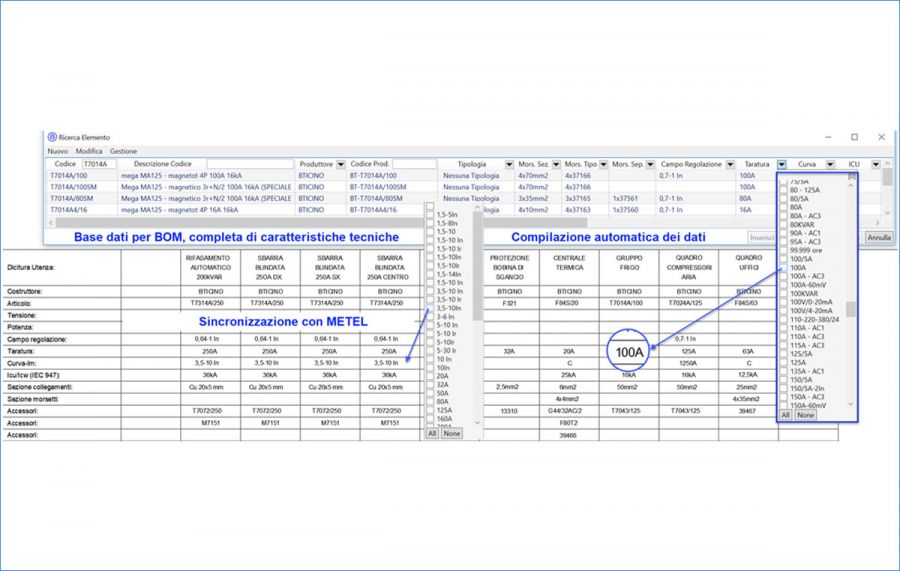
Task: Check the 110-220-380/24 option
Action: 783,319
